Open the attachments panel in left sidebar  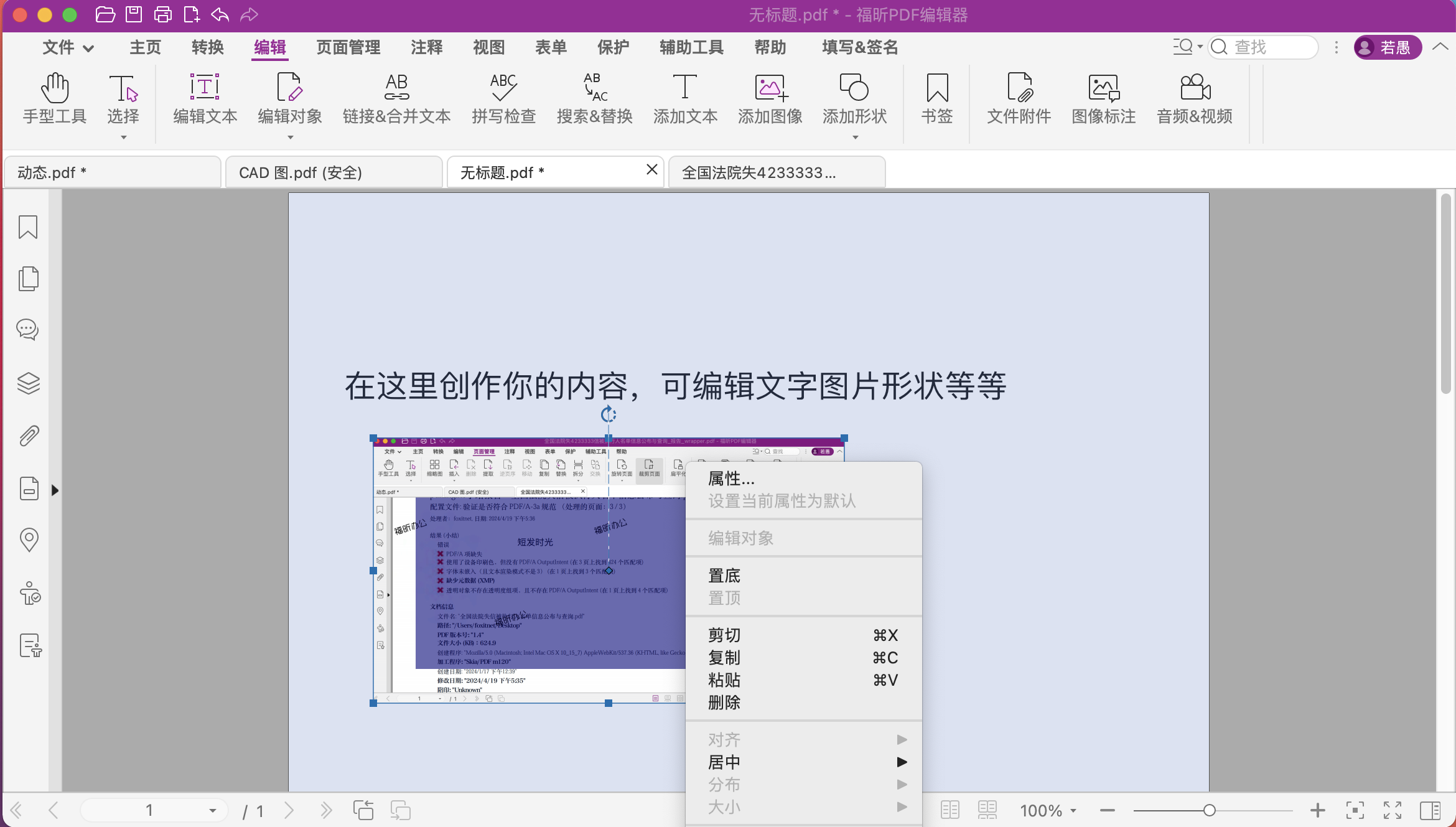tap(28, 436)
